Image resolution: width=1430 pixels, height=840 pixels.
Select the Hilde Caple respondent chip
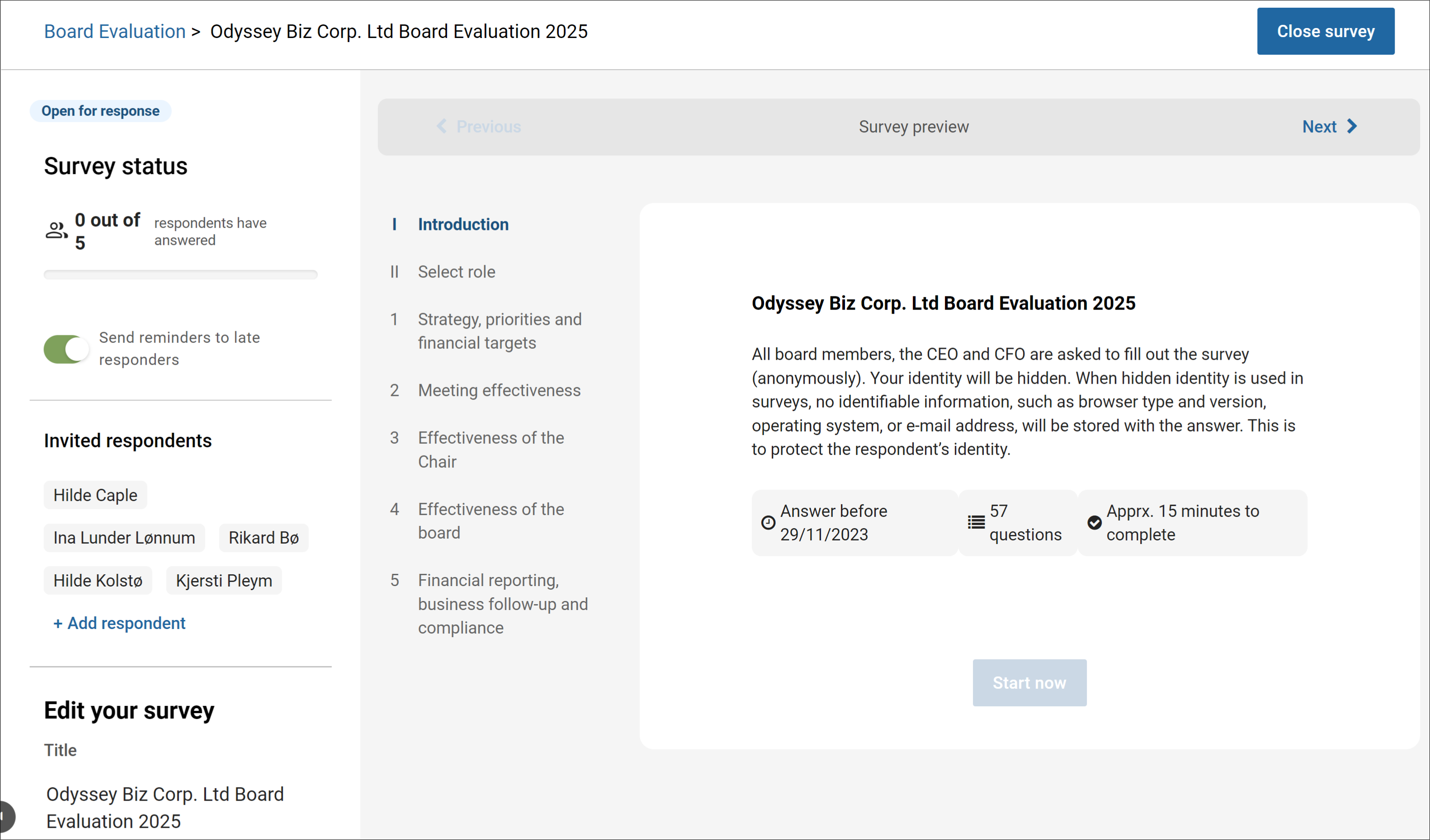pyautogui.click(x=94, y=495)
